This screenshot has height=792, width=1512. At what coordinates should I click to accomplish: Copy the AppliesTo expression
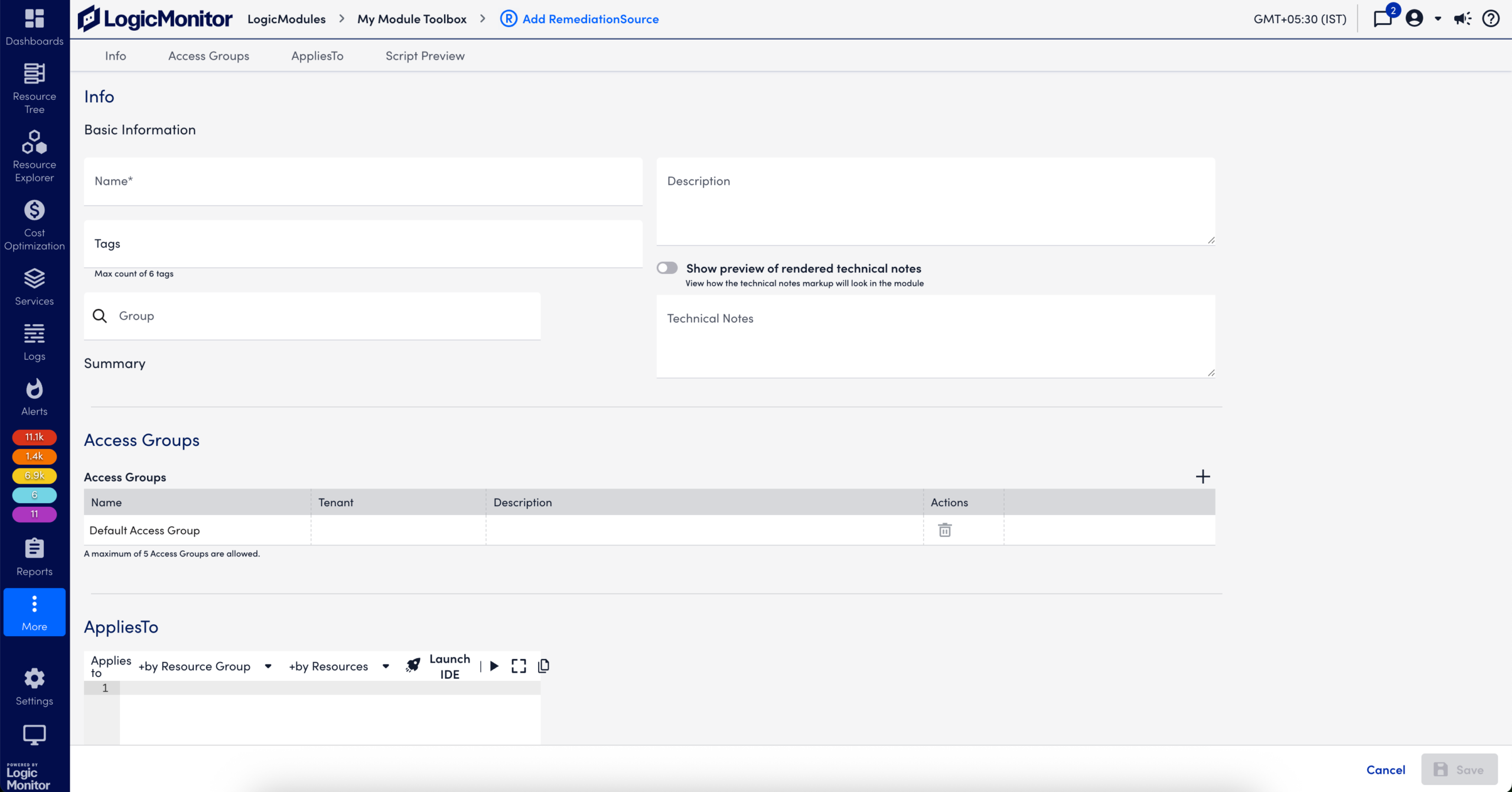point(543,666)
